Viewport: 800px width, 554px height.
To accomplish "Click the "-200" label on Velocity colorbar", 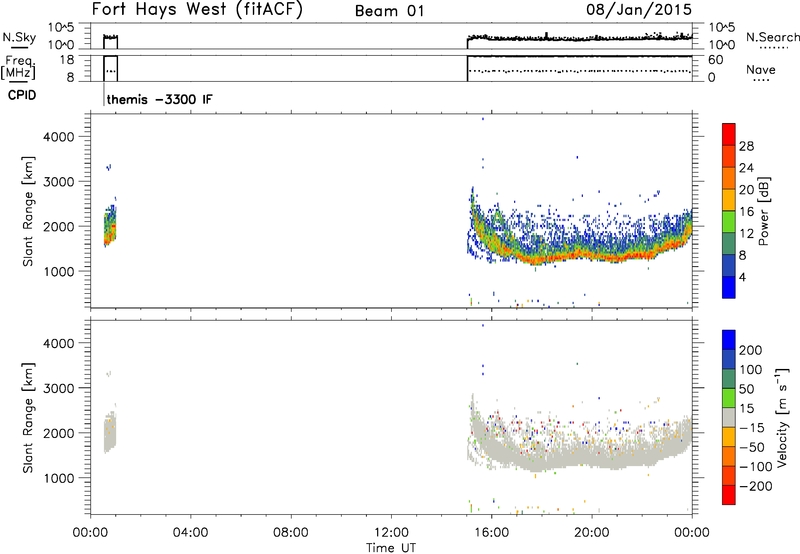I will tap(755, 486).
